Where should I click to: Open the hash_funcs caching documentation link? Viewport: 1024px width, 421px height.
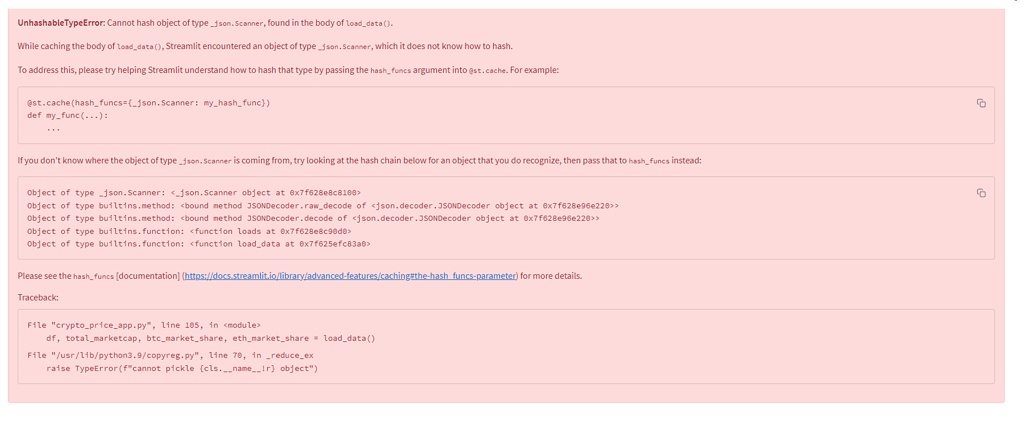[x=351, y=275]
